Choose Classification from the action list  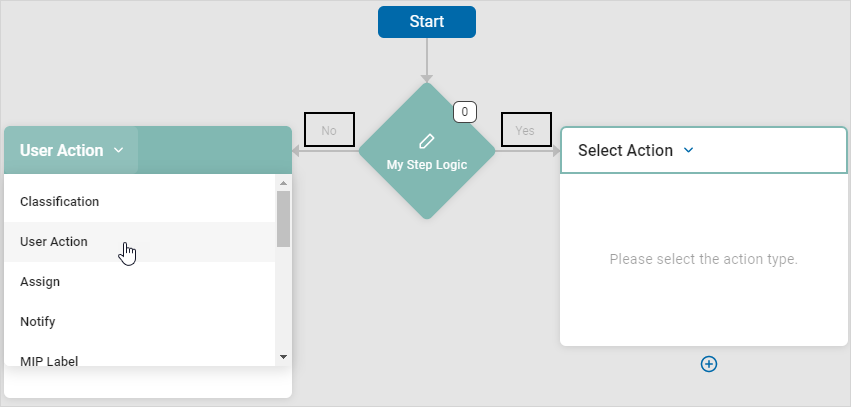[x=59, y=201]
